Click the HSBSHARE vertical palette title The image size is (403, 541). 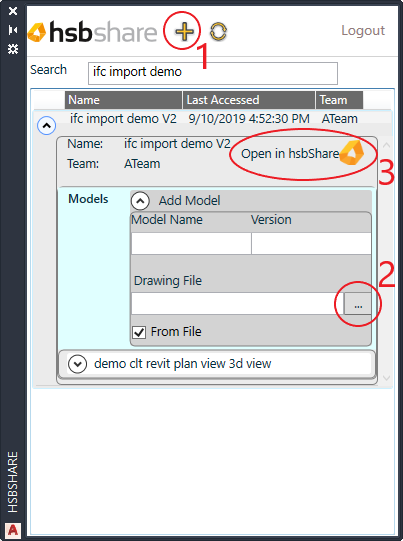click(x=13, y=482)
